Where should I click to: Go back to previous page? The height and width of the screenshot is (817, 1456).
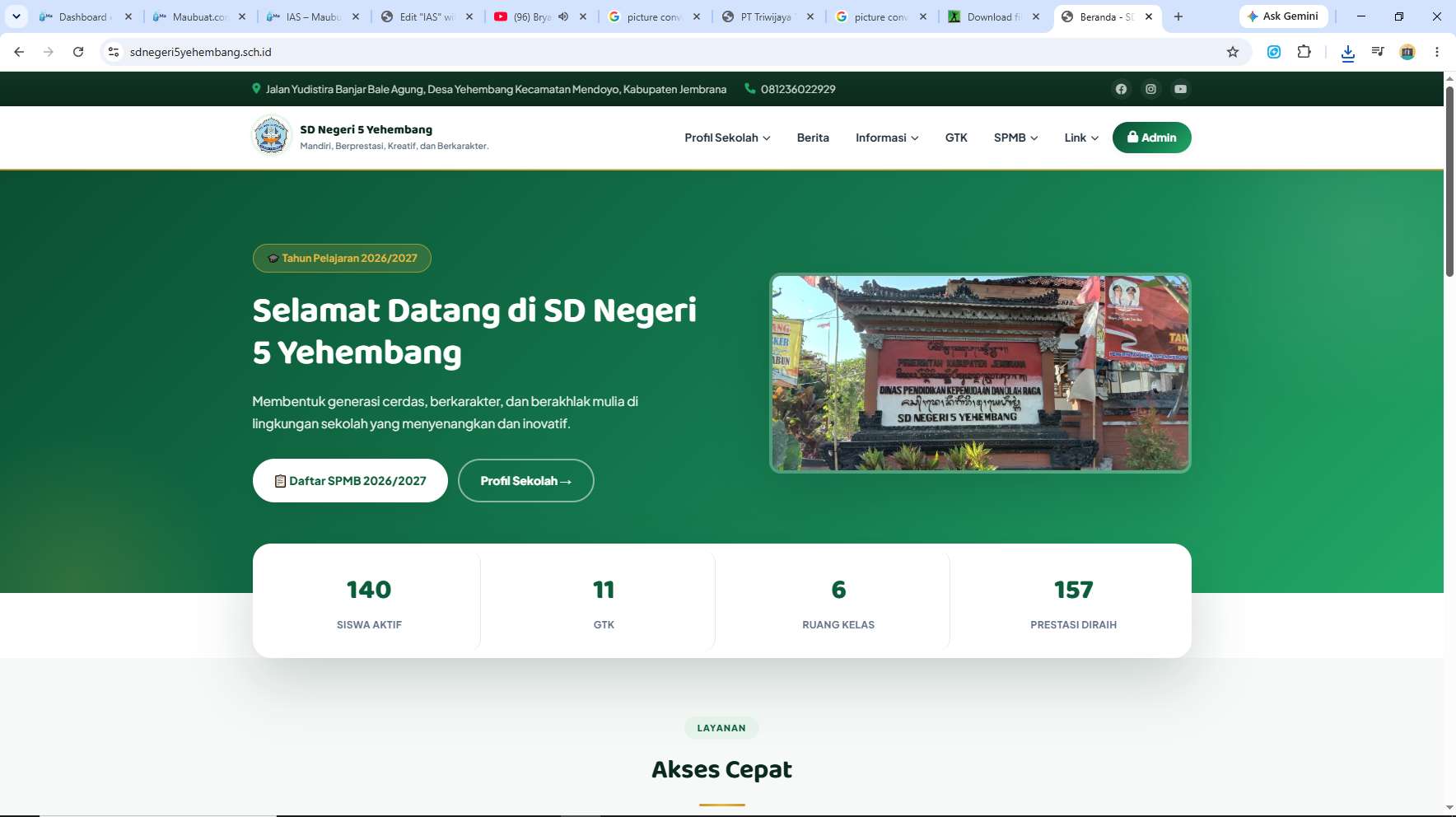19,52
